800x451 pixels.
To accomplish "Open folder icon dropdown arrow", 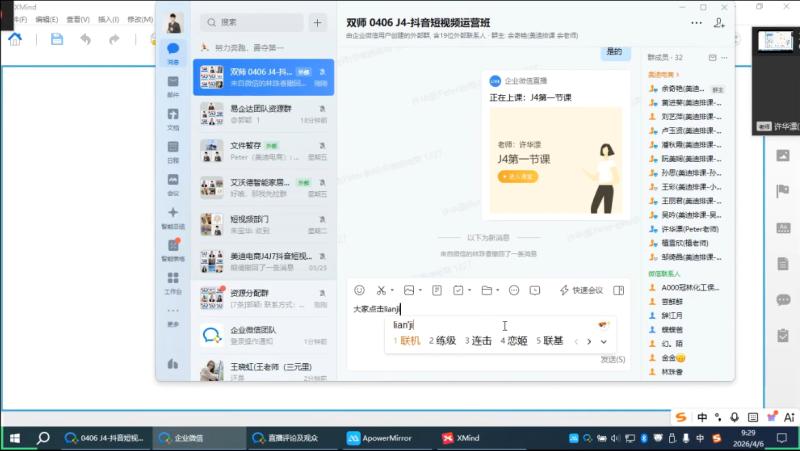I will pyautogui.click(x=497, y=290).
